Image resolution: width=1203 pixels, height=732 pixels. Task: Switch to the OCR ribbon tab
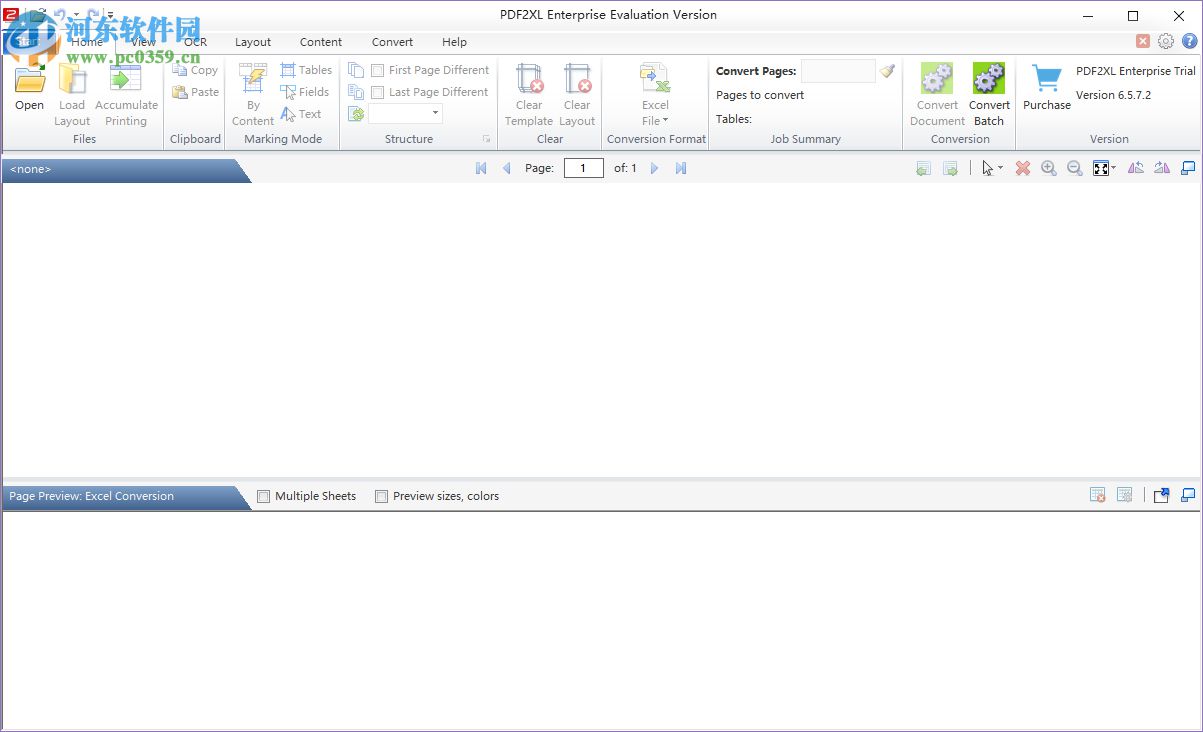pyautogui.click(x=195, y=42)
